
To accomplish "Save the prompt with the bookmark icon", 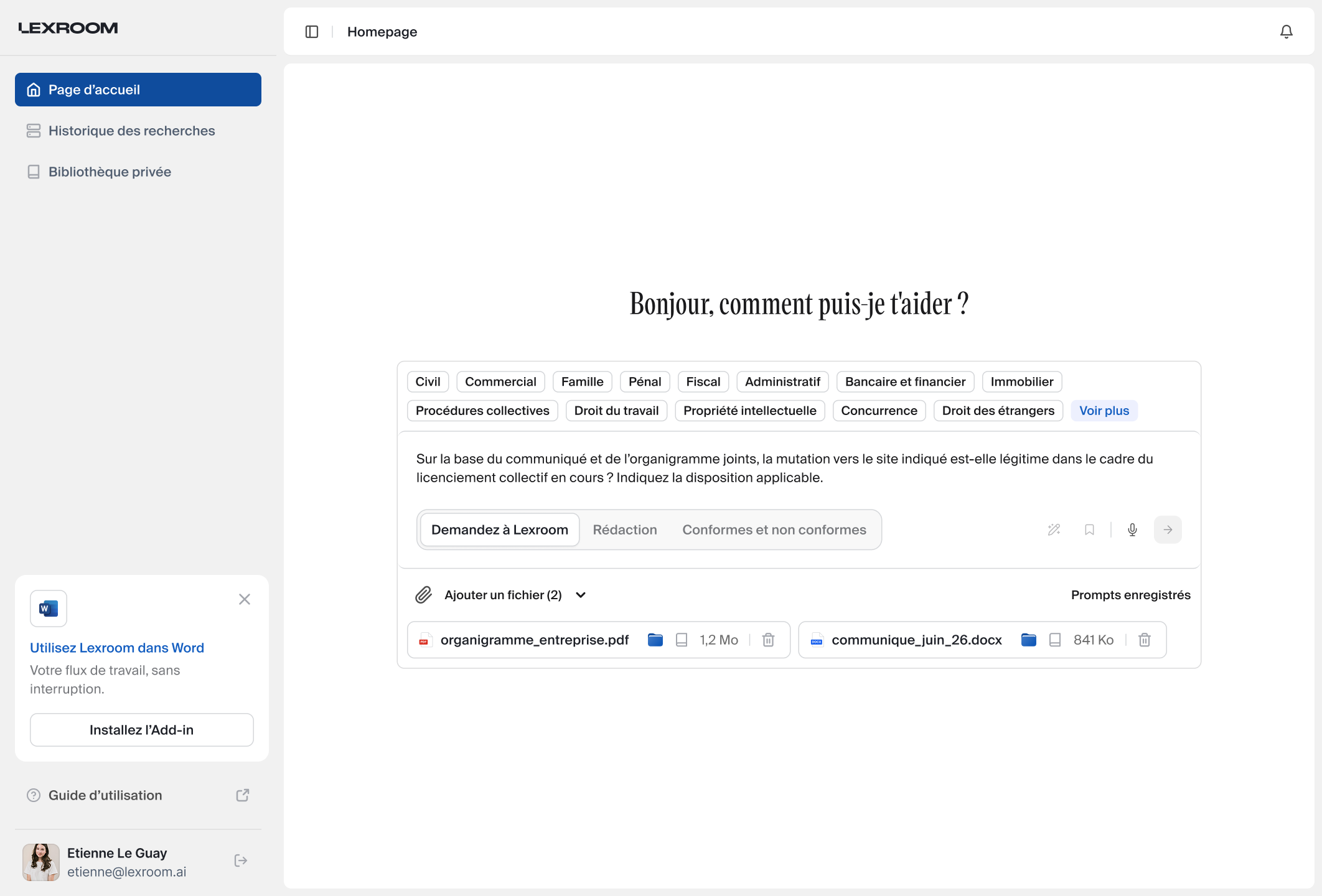I will point(1089,530).
